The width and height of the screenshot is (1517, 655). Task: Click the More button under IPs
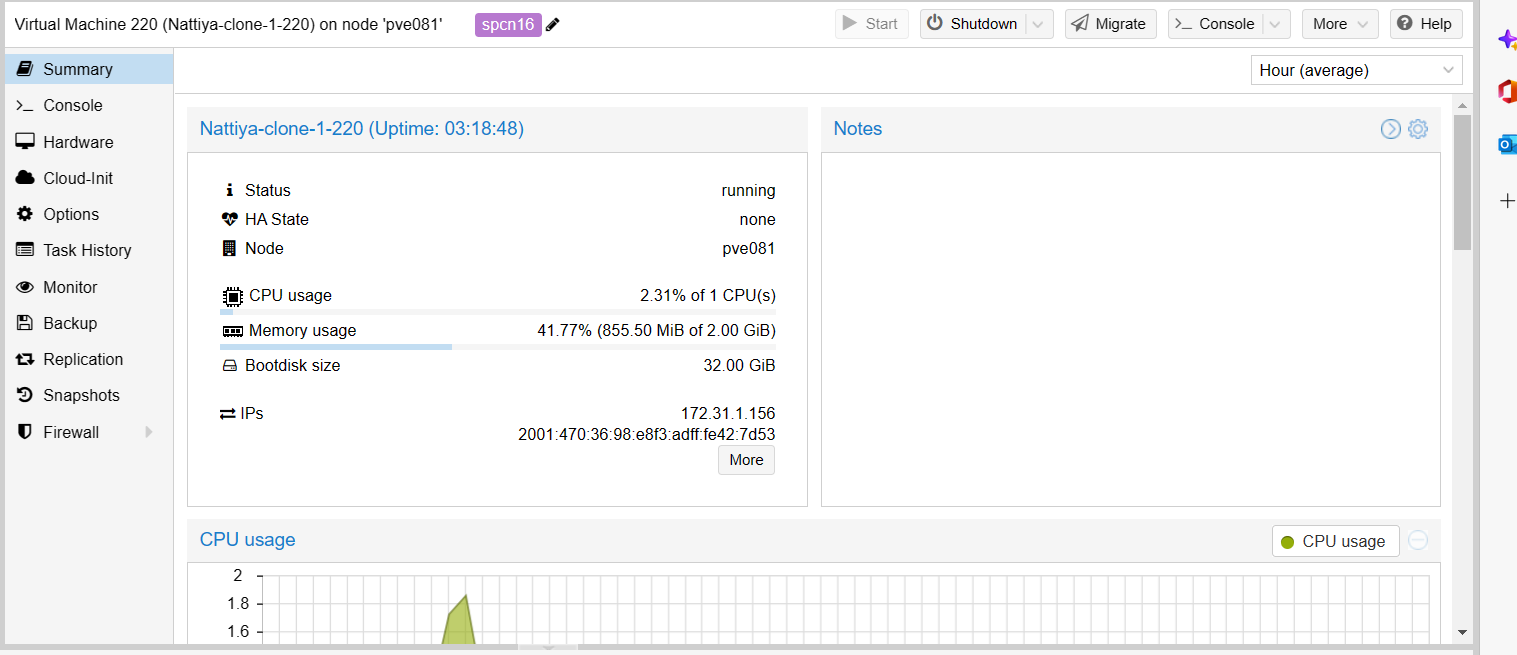(x=746, y=460)
